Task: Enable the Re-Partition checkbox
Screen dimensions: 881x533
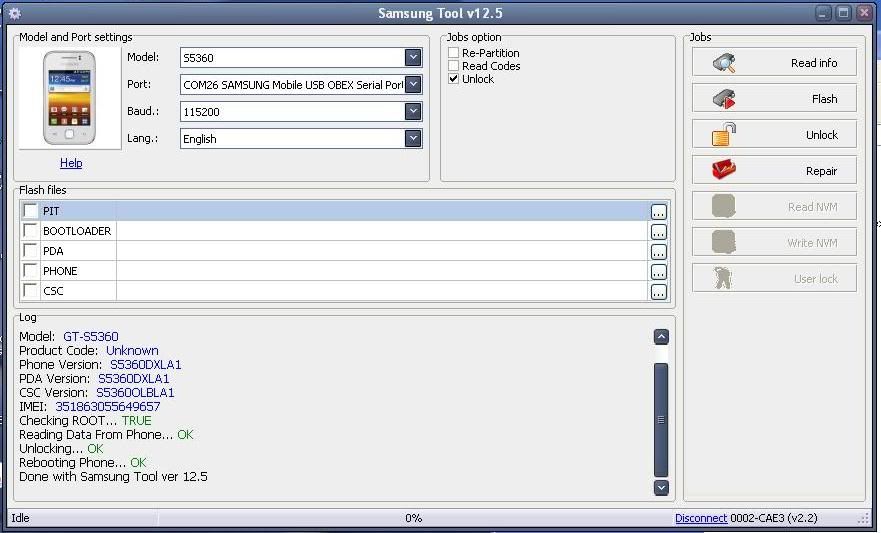Action: pyautogui.click(x=453, y=53)
